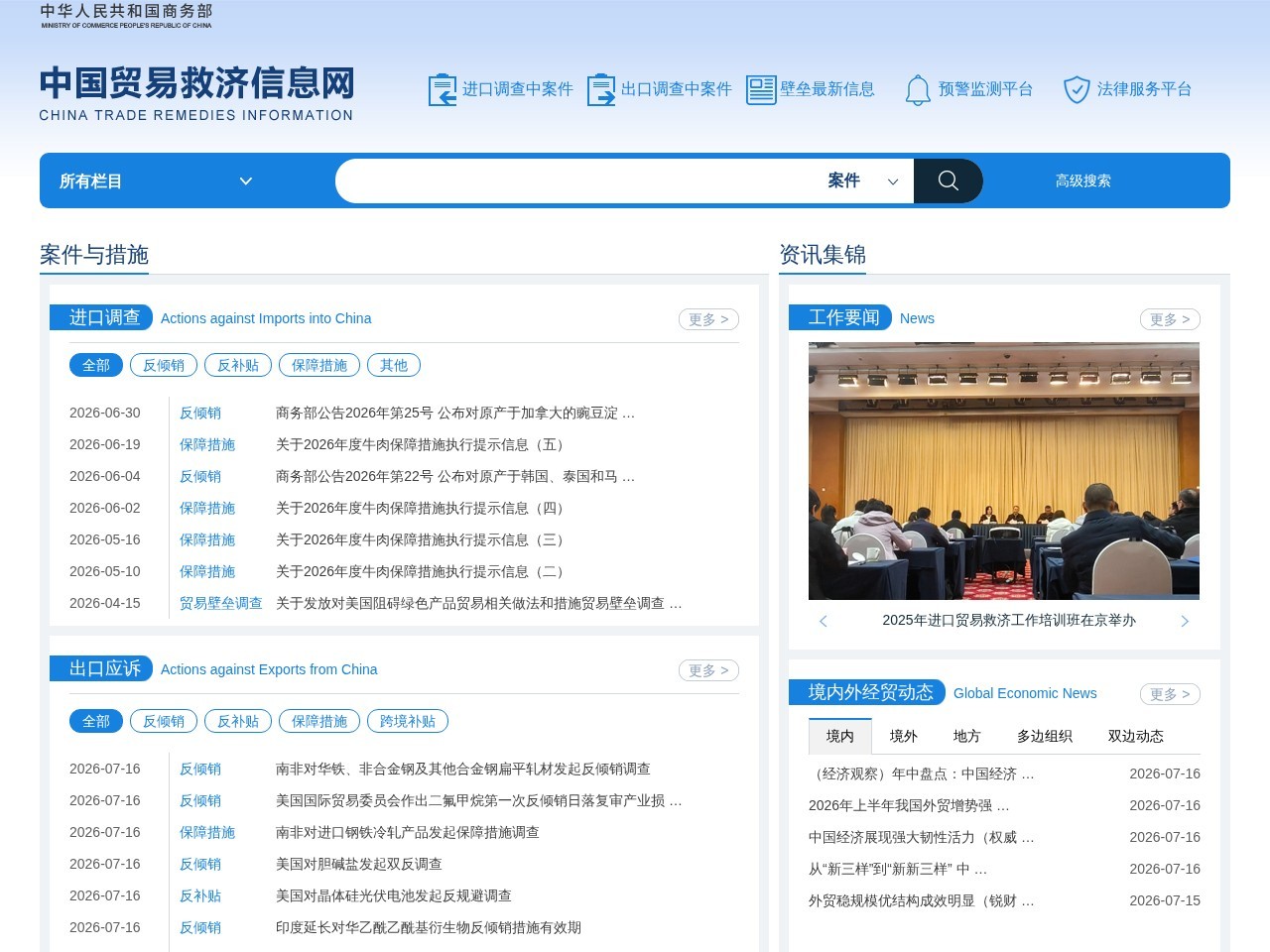The image size is (1270, 952).
Task: Open 美国对晶体硅光伏电池发起反规避调查
Action: (x=394, y=895)
